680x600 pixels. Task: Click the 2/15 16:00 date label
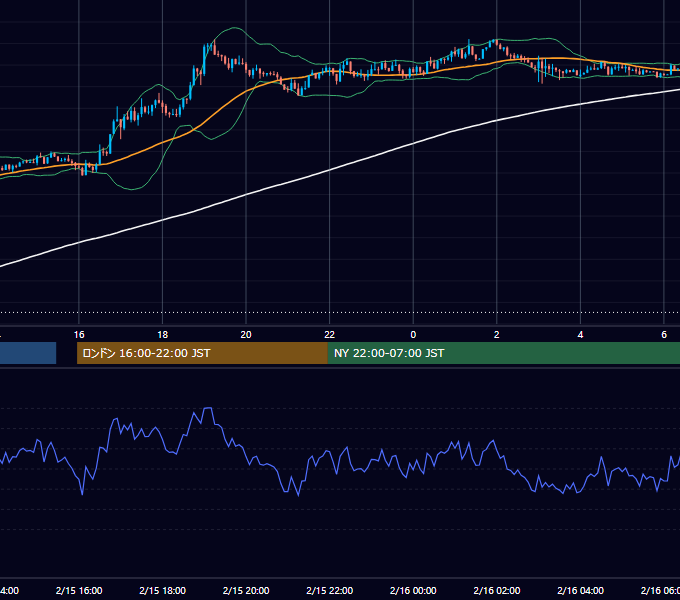[x=79, y=590]
